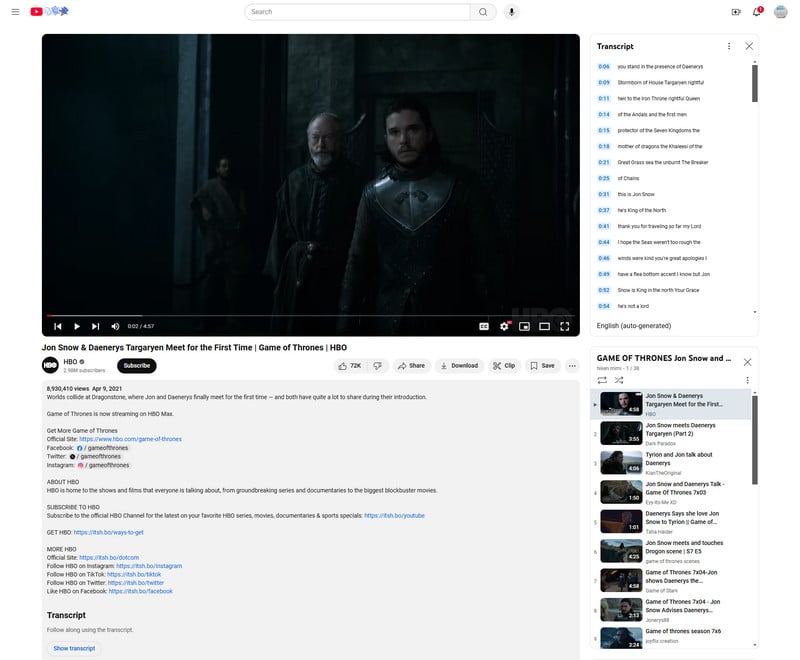Mute the video volume
This screenshot has width=800, height=660.
[115, 326]
